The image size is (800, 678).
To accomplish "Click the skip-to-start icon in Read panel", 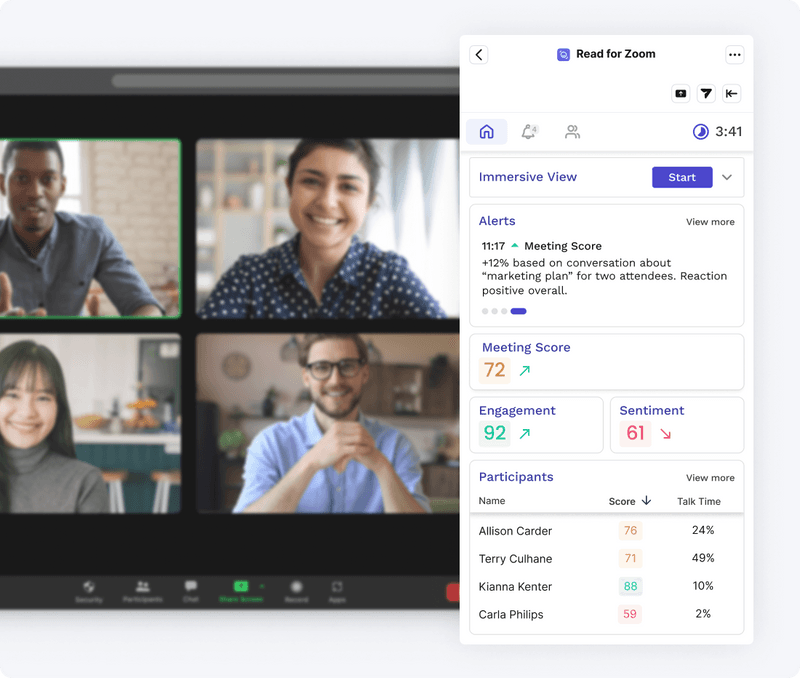I will tap(731, 93).
